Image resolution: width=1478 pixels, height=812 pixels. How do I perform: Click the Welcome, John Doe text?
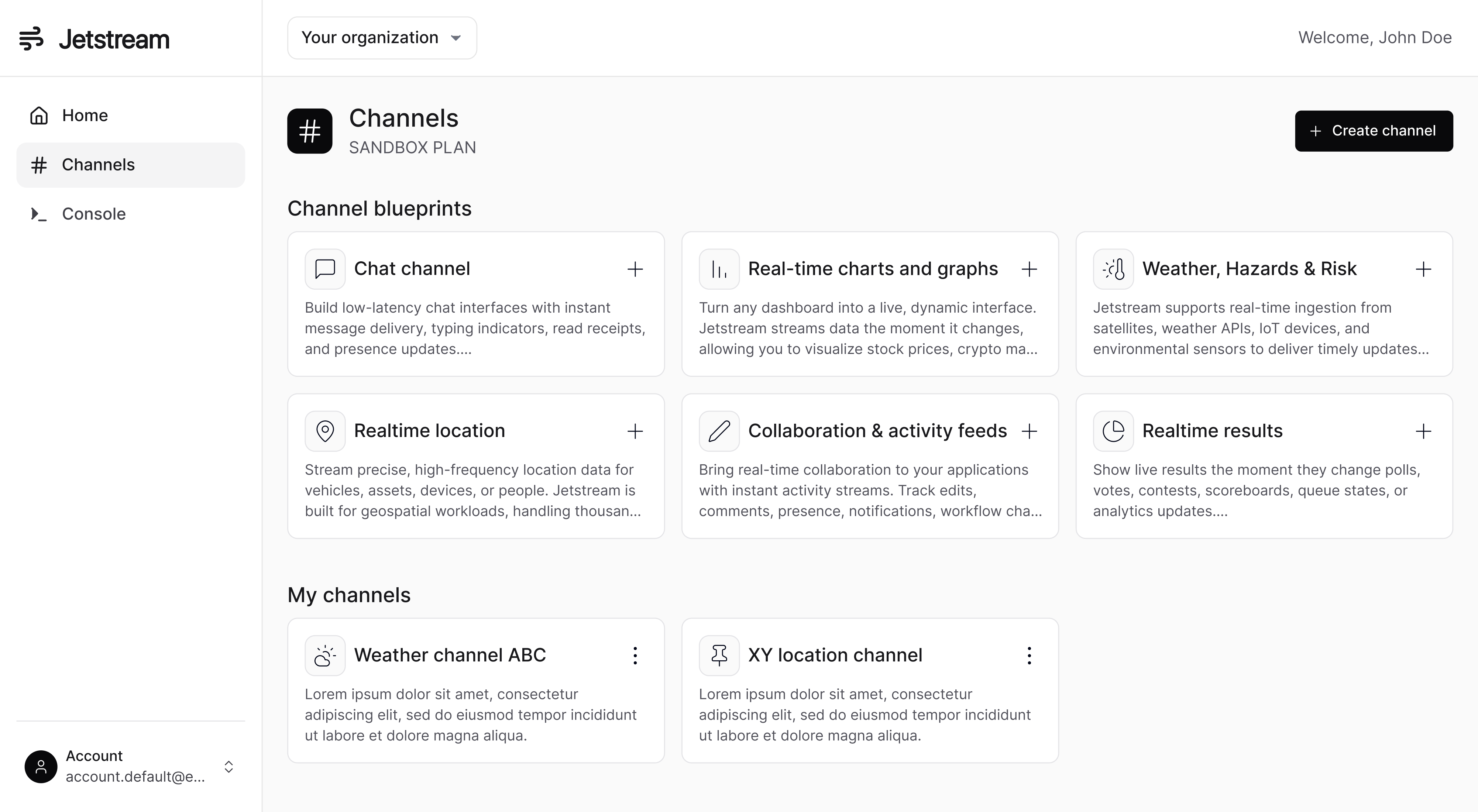pyautogui.click(x=1375, y=37)
